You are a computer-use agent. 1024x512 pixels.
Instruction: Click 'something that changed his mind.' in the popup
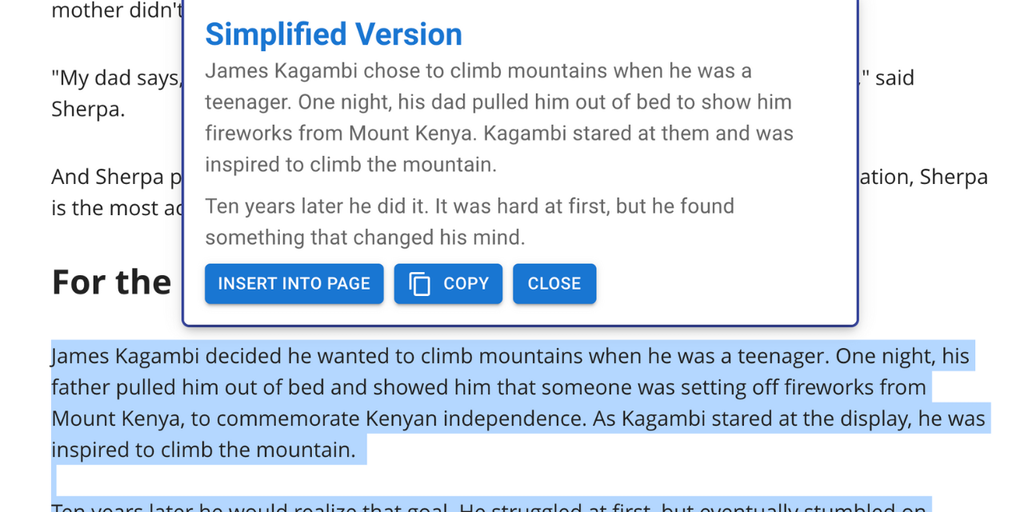[x=365, y=238]
